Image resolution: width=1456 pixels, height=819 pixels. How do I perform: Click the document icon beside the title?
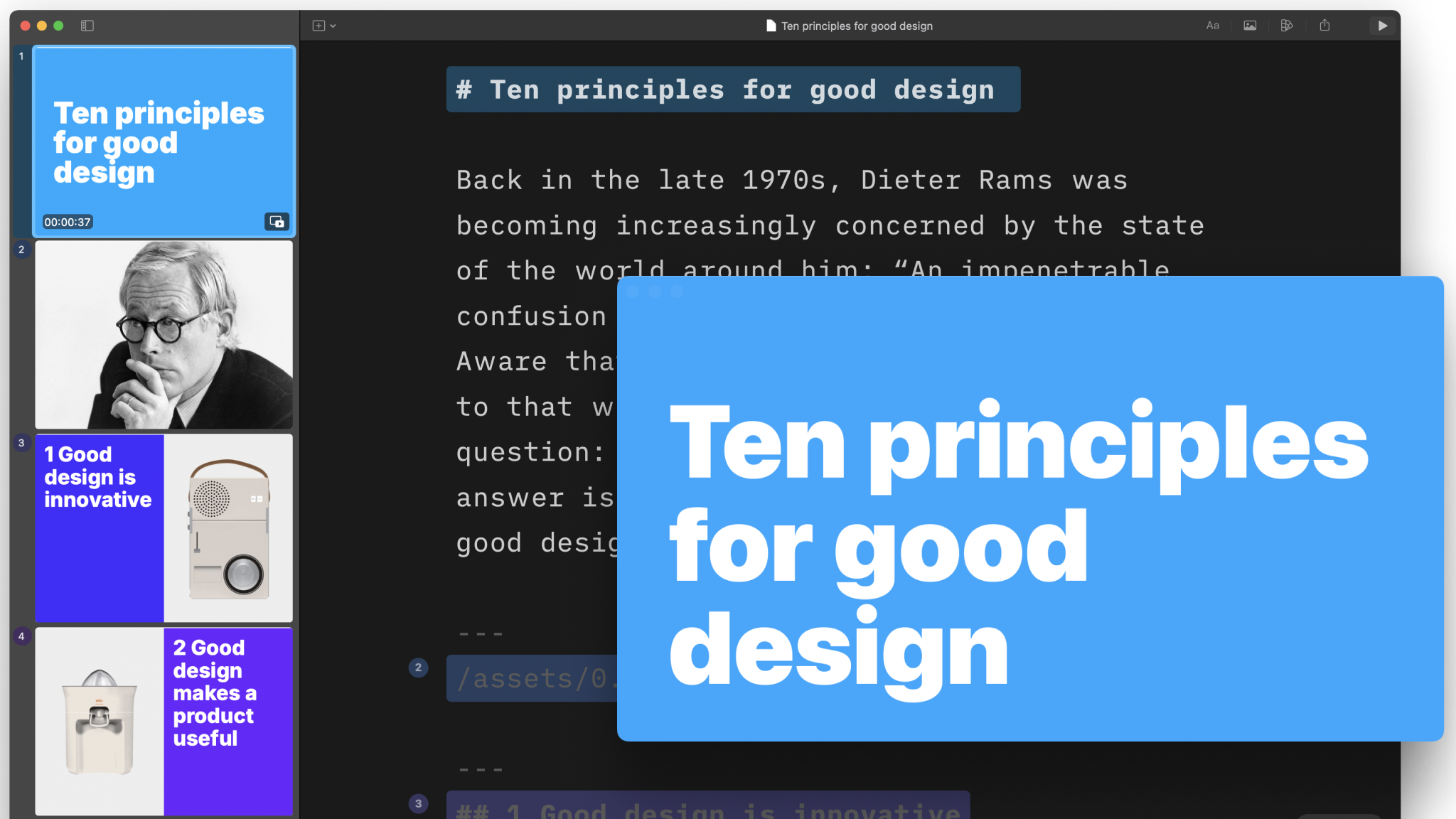click(771, 26)
